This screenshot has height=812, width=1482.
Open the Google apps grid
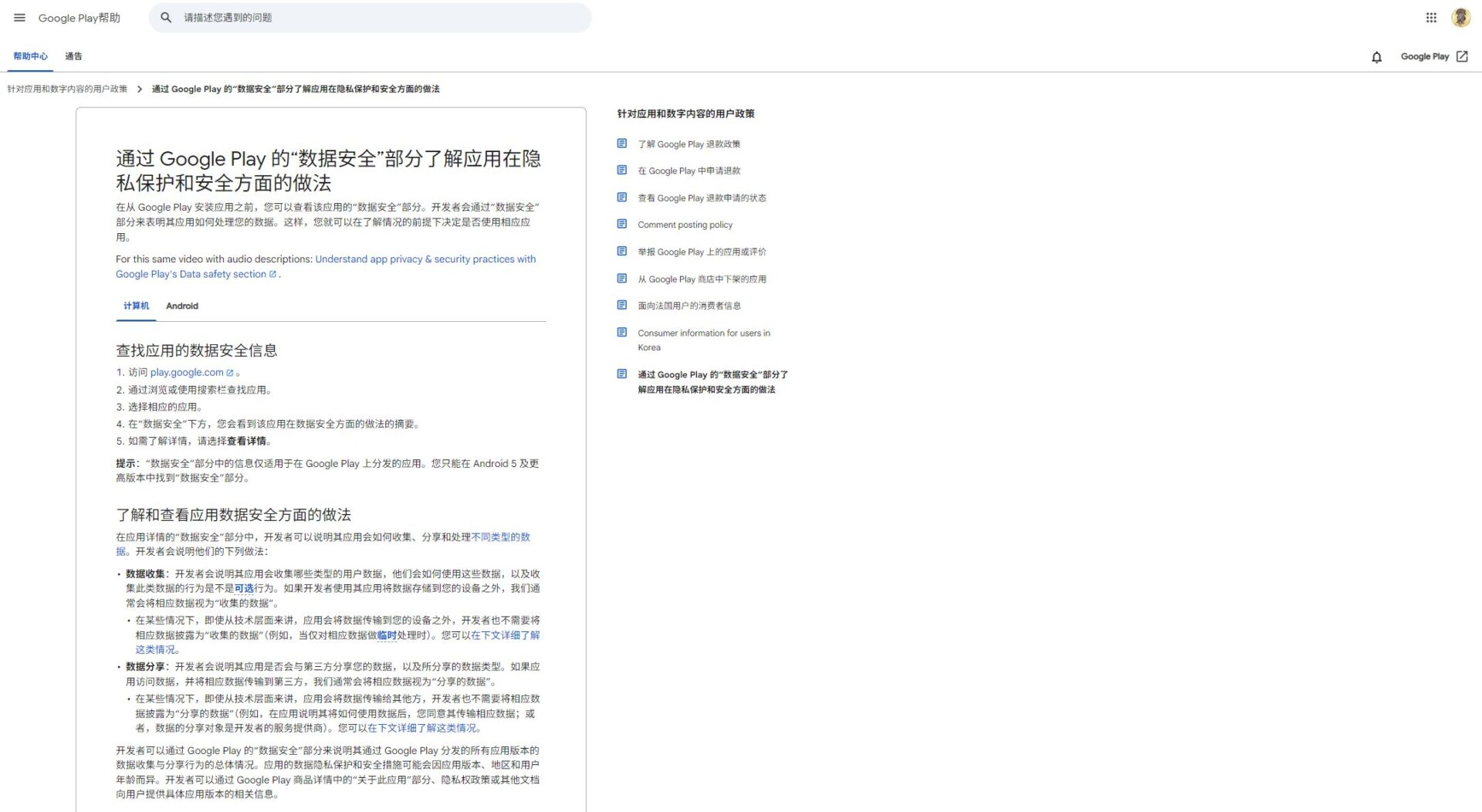tap(1431, 18)
